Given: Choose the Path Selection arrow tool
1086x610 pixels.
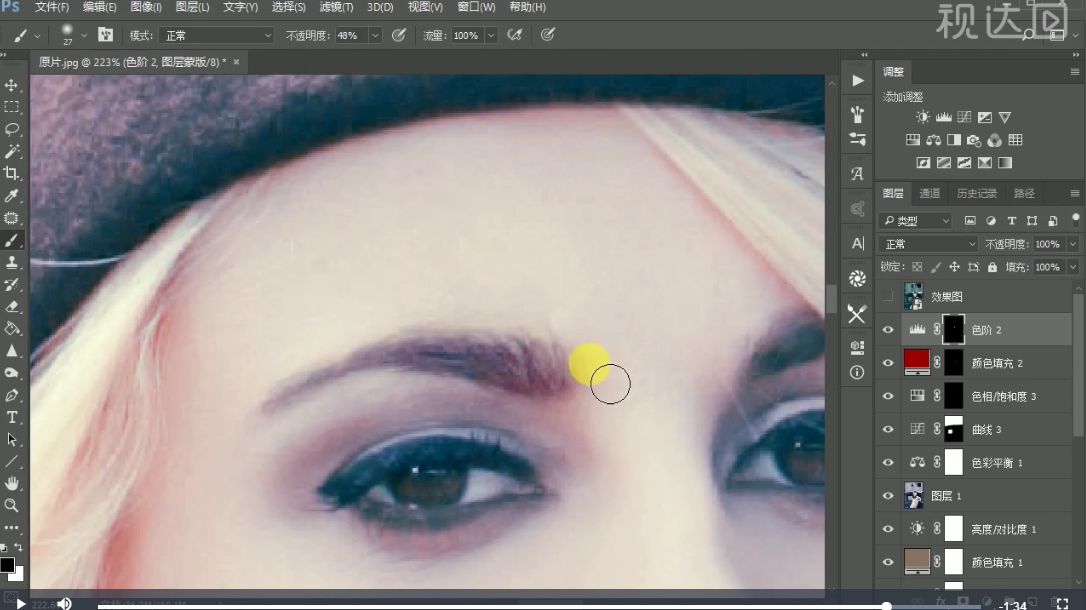Looking at the screenshot, I should [x=12, y=440].
